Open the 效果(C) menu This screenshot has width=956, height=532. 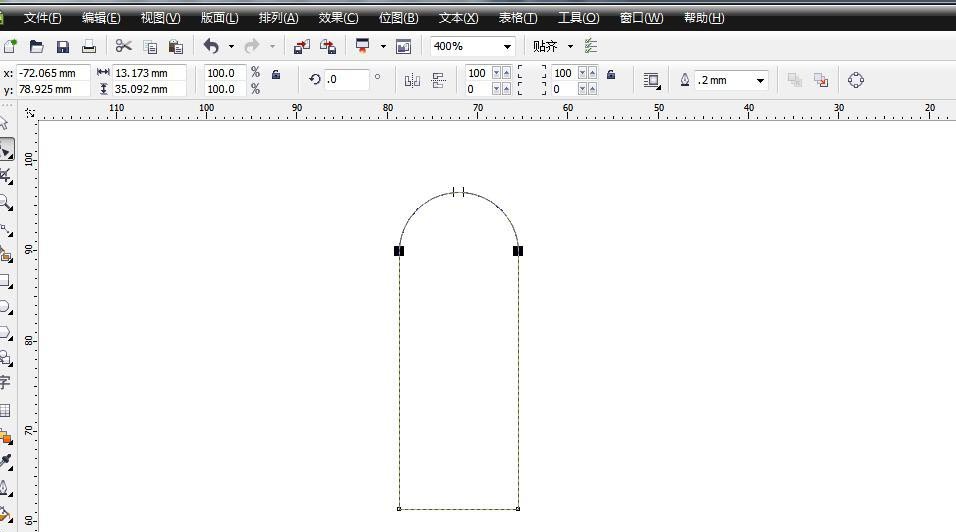point(338,18)
